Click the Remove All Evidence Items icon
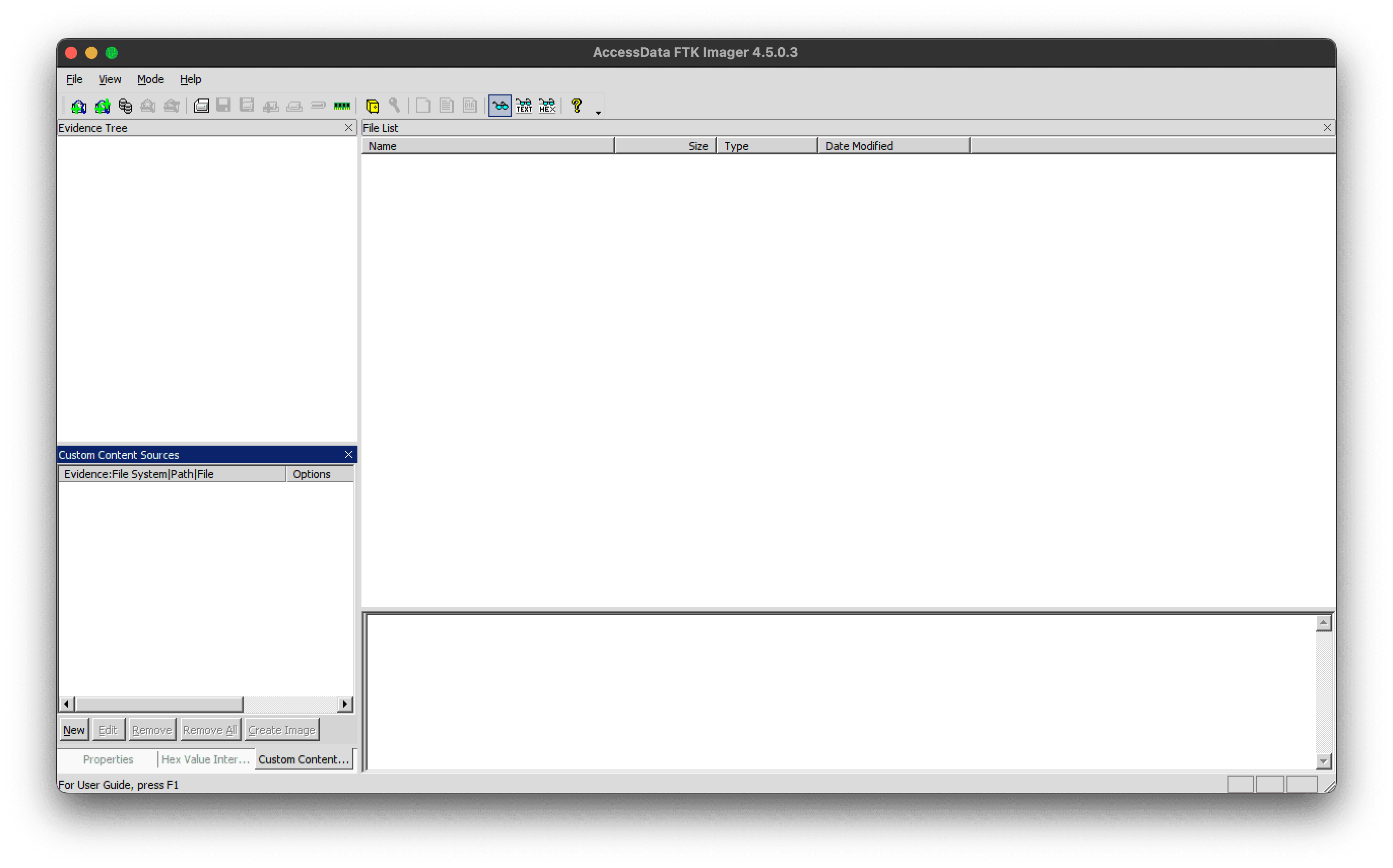 pos(172,106)
